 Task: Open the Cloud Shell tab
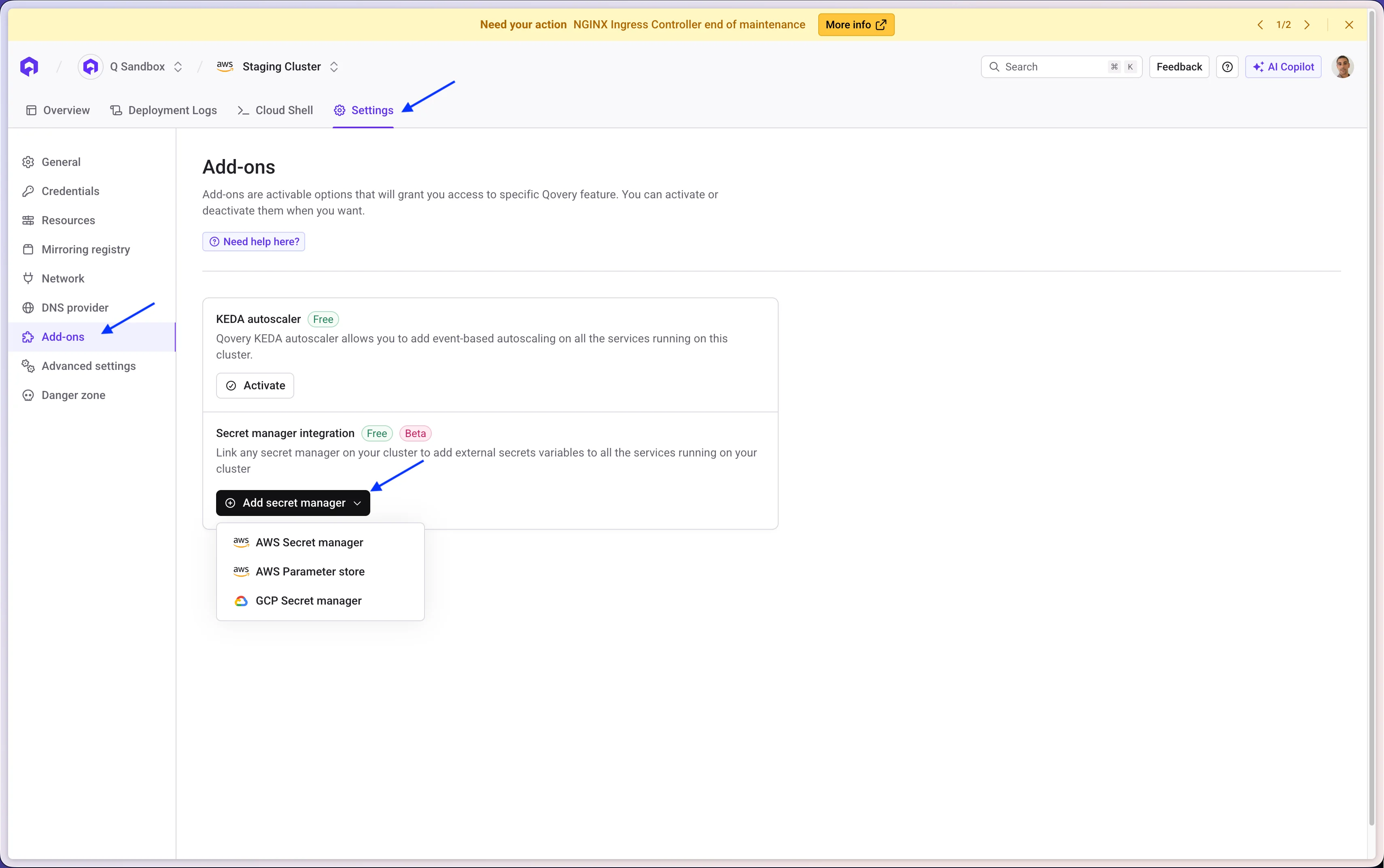pyautogui.click(x=275, y=110)
